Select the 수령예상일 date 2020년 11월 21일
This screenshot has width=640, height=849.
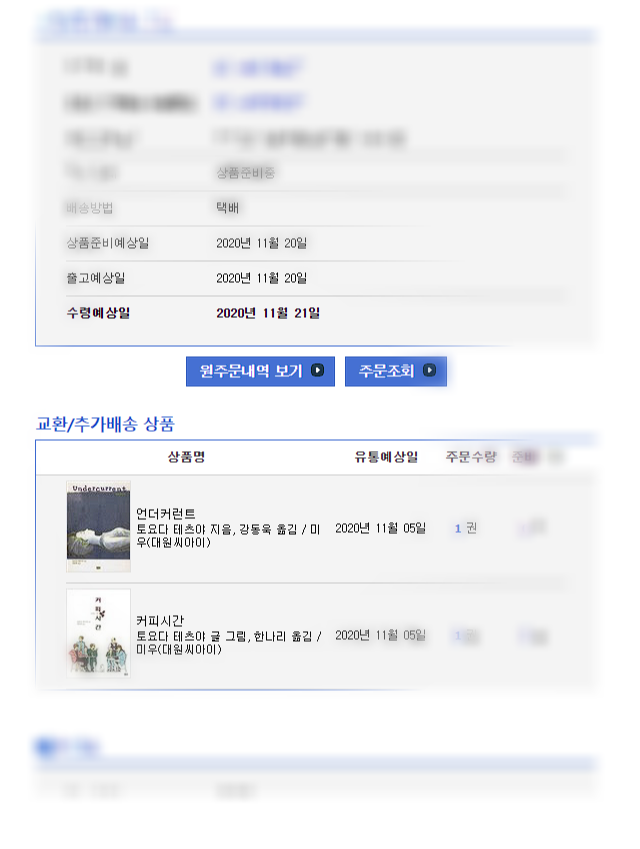268,313
